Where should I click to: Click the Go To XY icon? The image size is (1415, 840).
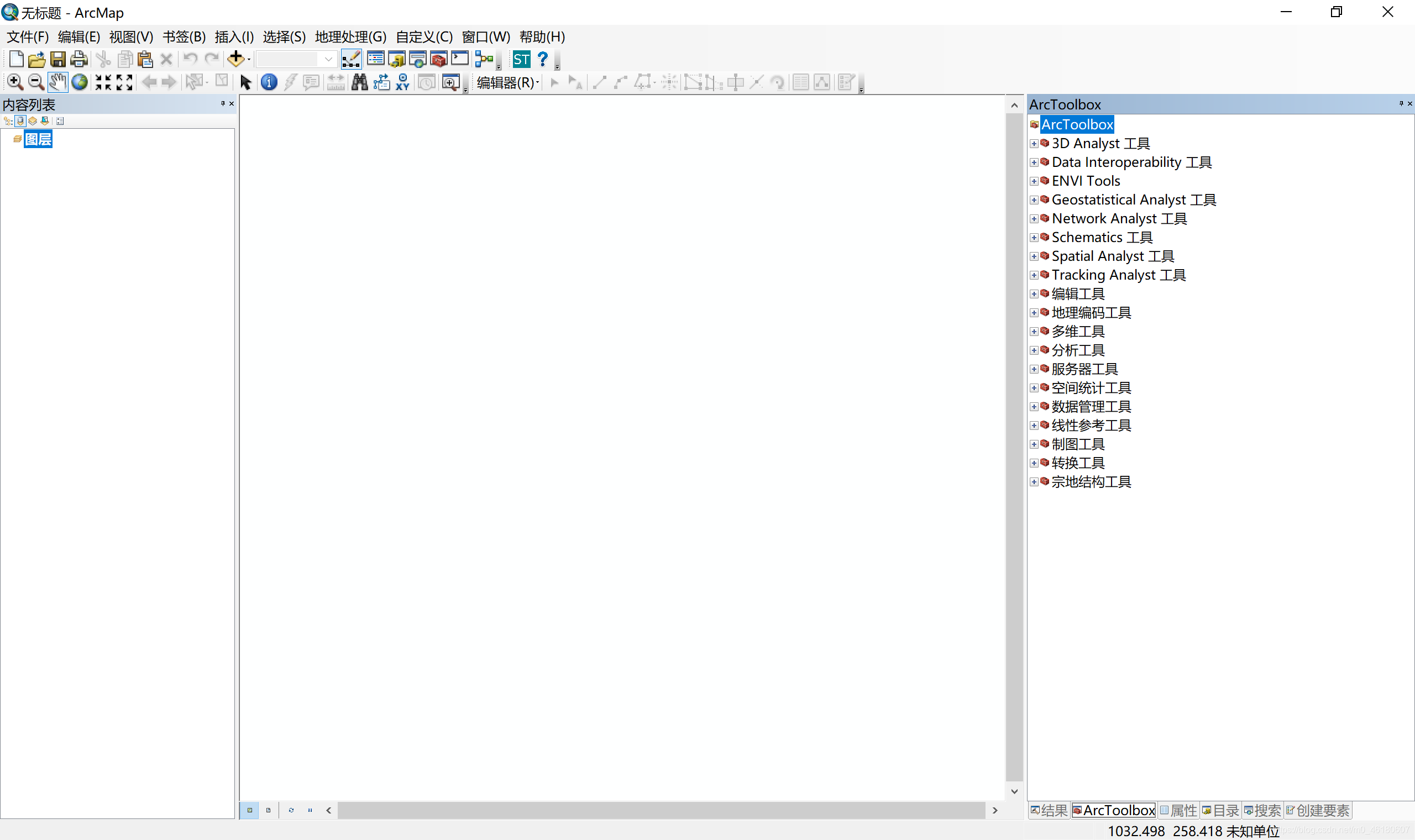(x=402, y=82)
